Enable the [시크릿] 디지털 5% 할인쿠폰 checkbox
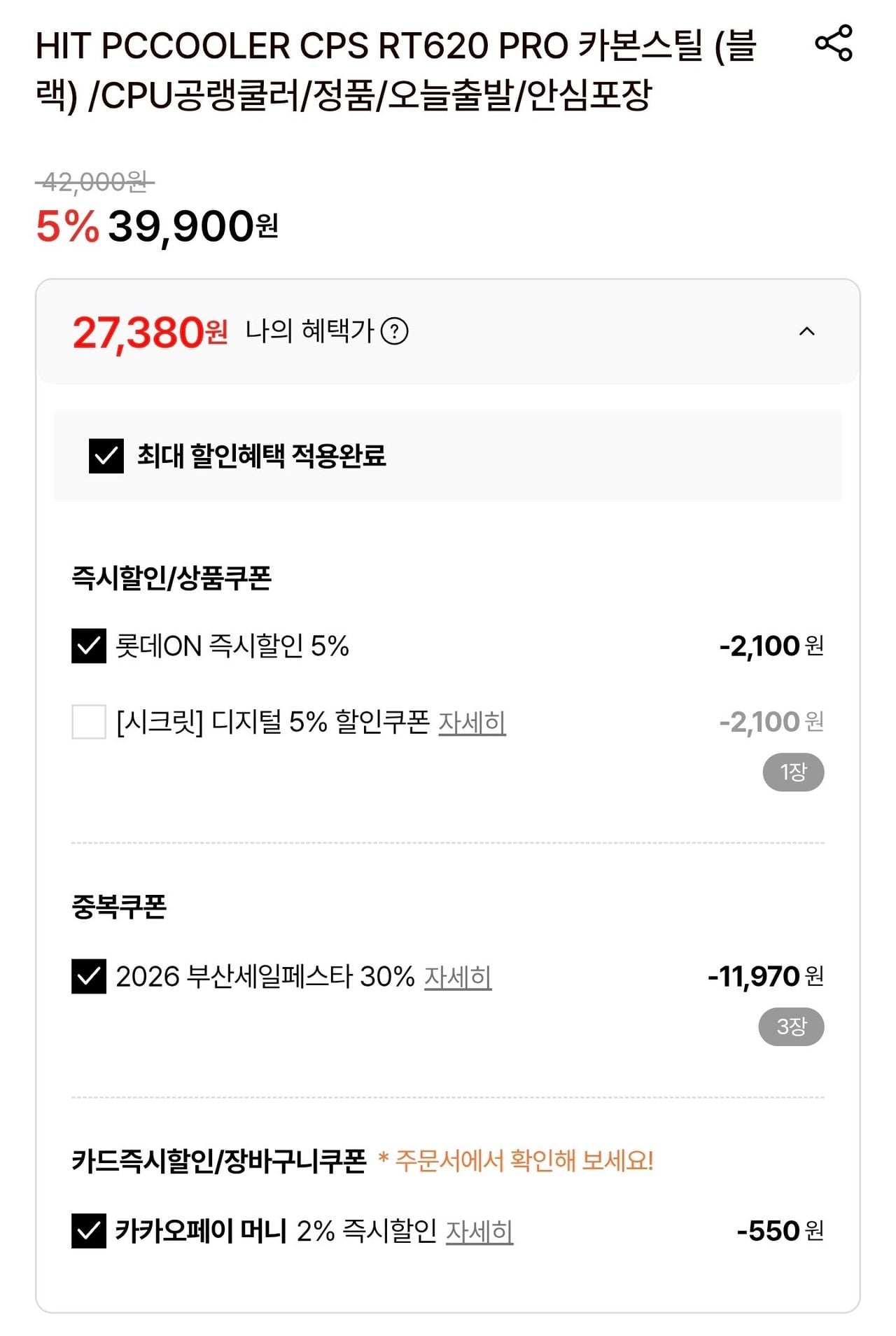Image resolution: width=896 pixels, height=1336 pixels. (x=89, y=721)
